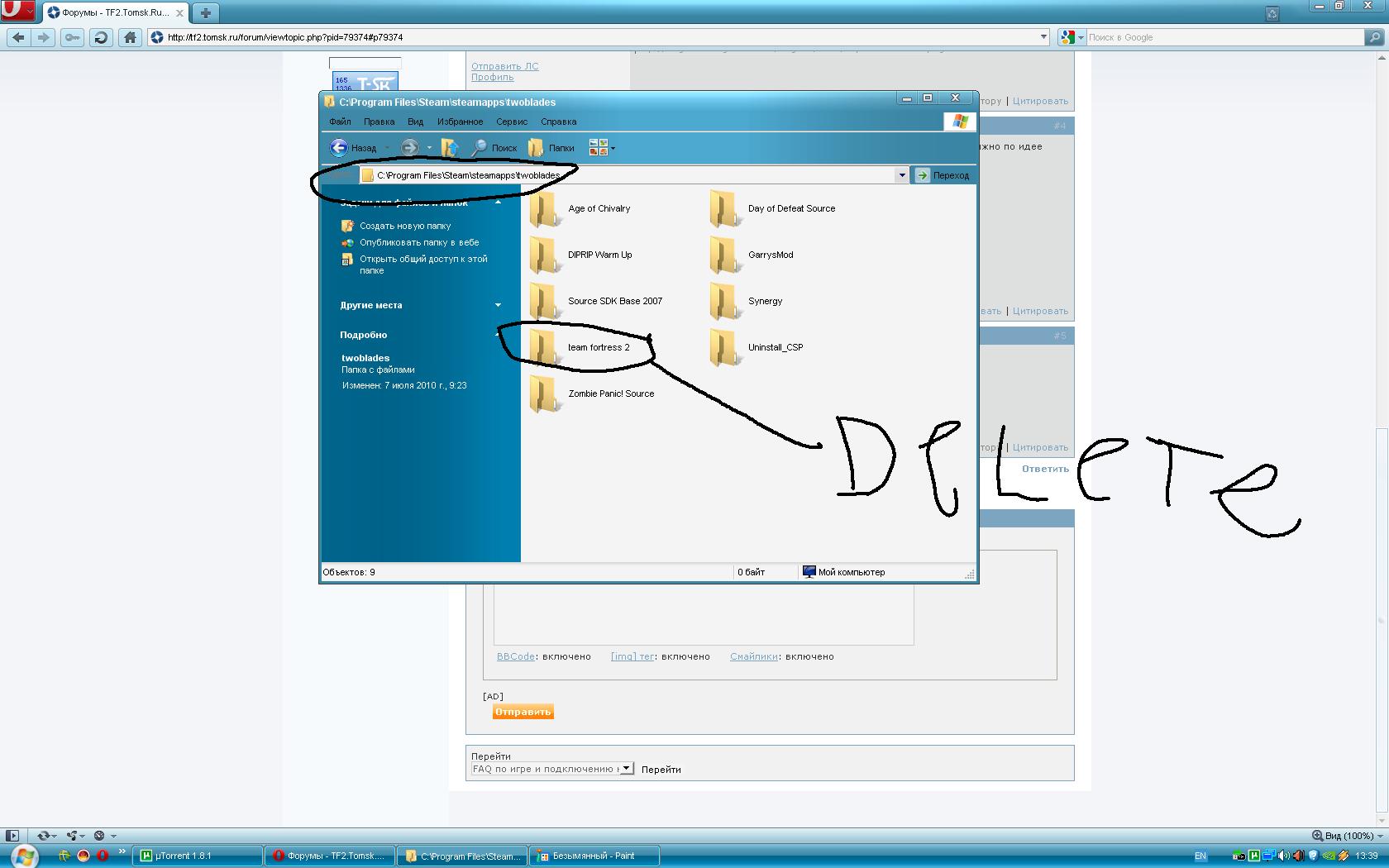Open the FAQ по игре forum jump dropdown

point(552,769)
